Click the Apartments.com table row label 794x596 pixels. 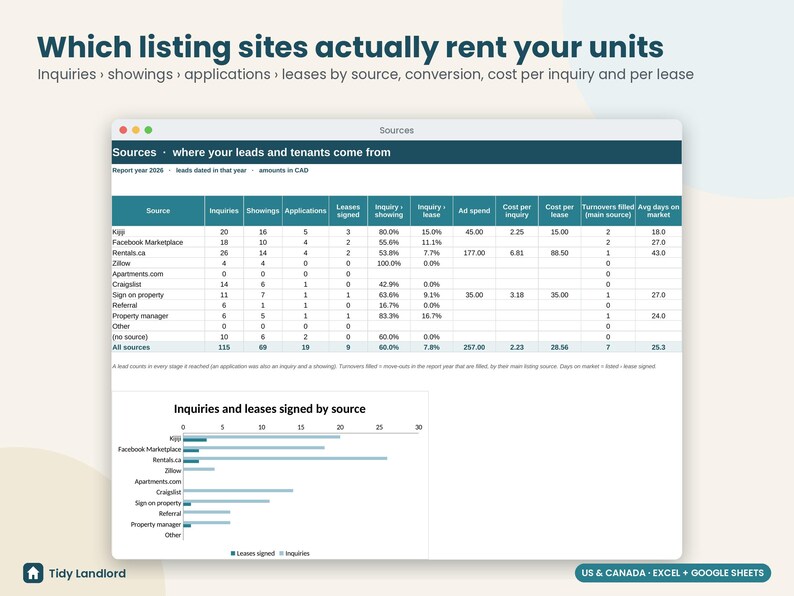click(x=138, y=274)
